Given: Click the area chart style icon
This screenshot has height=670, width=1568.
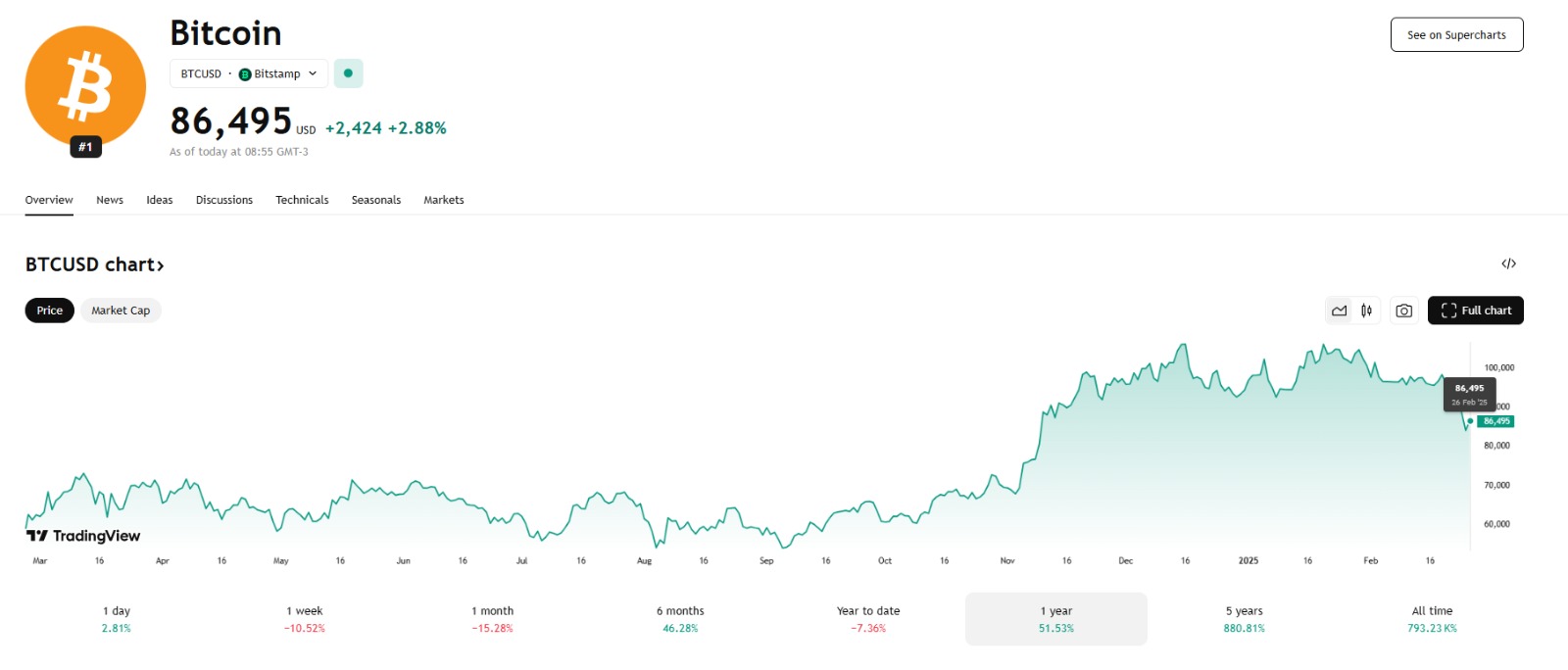Looking at the screenshot, I should [1339, 311].
